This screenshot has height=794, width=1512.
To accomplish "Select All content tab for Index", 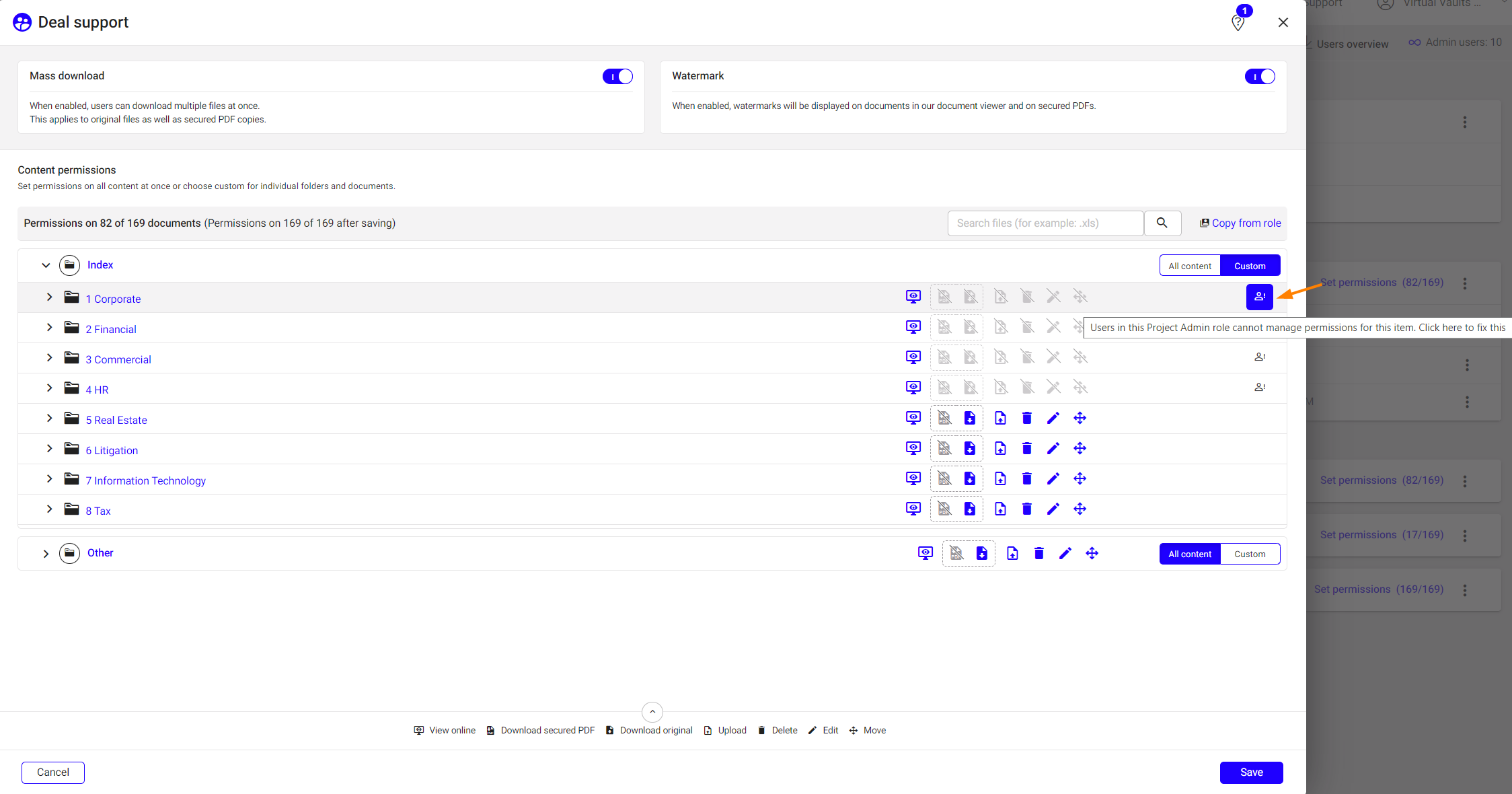I will (1189, 266).
